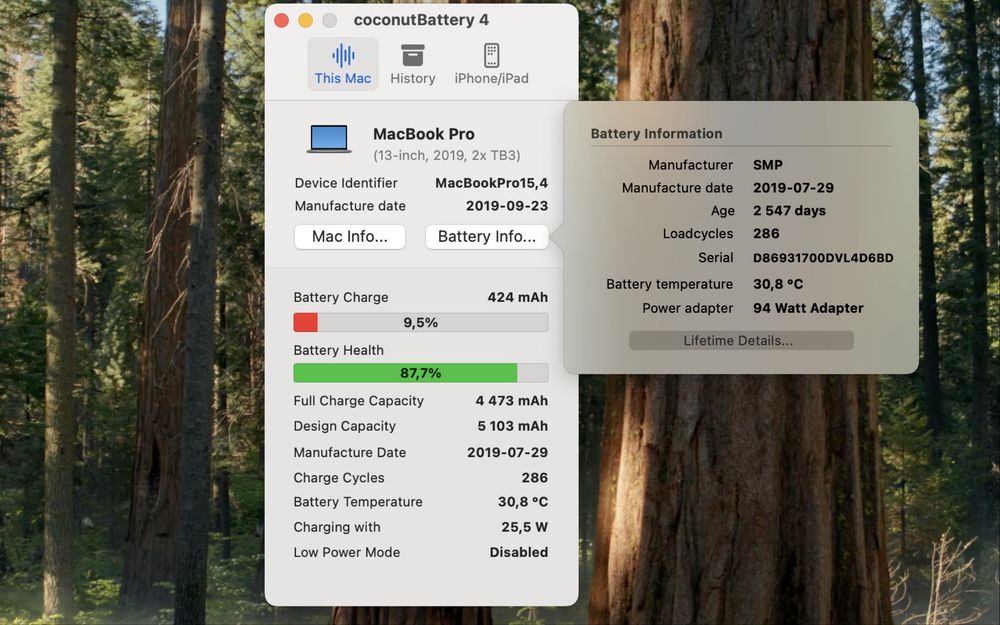Open the History tab
Image resolution: width=1000 pixels, height=625 pixels.
click(x=413, y=64)
